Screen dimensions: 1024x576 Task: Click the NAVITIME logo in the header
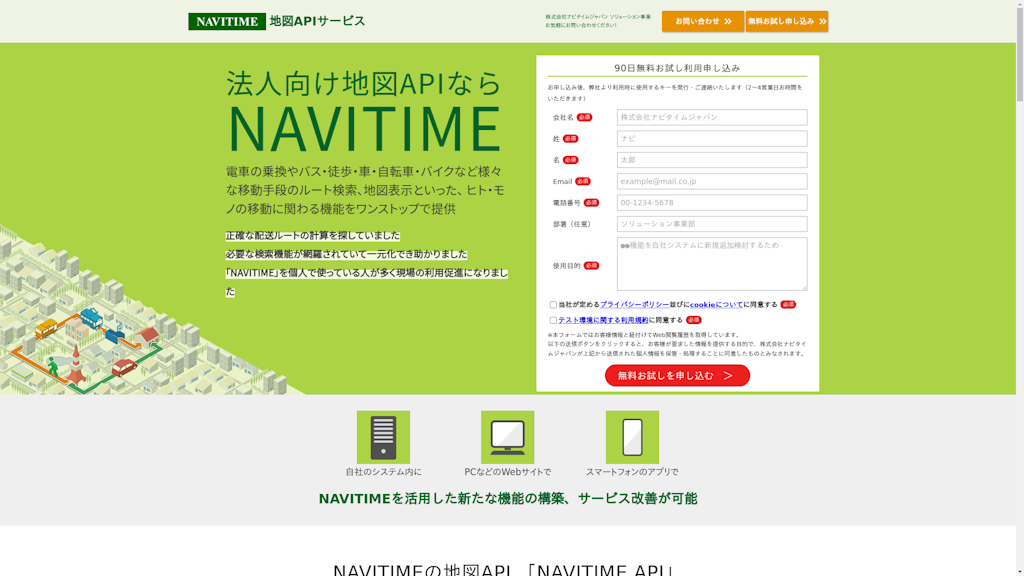tap(227, 21)
